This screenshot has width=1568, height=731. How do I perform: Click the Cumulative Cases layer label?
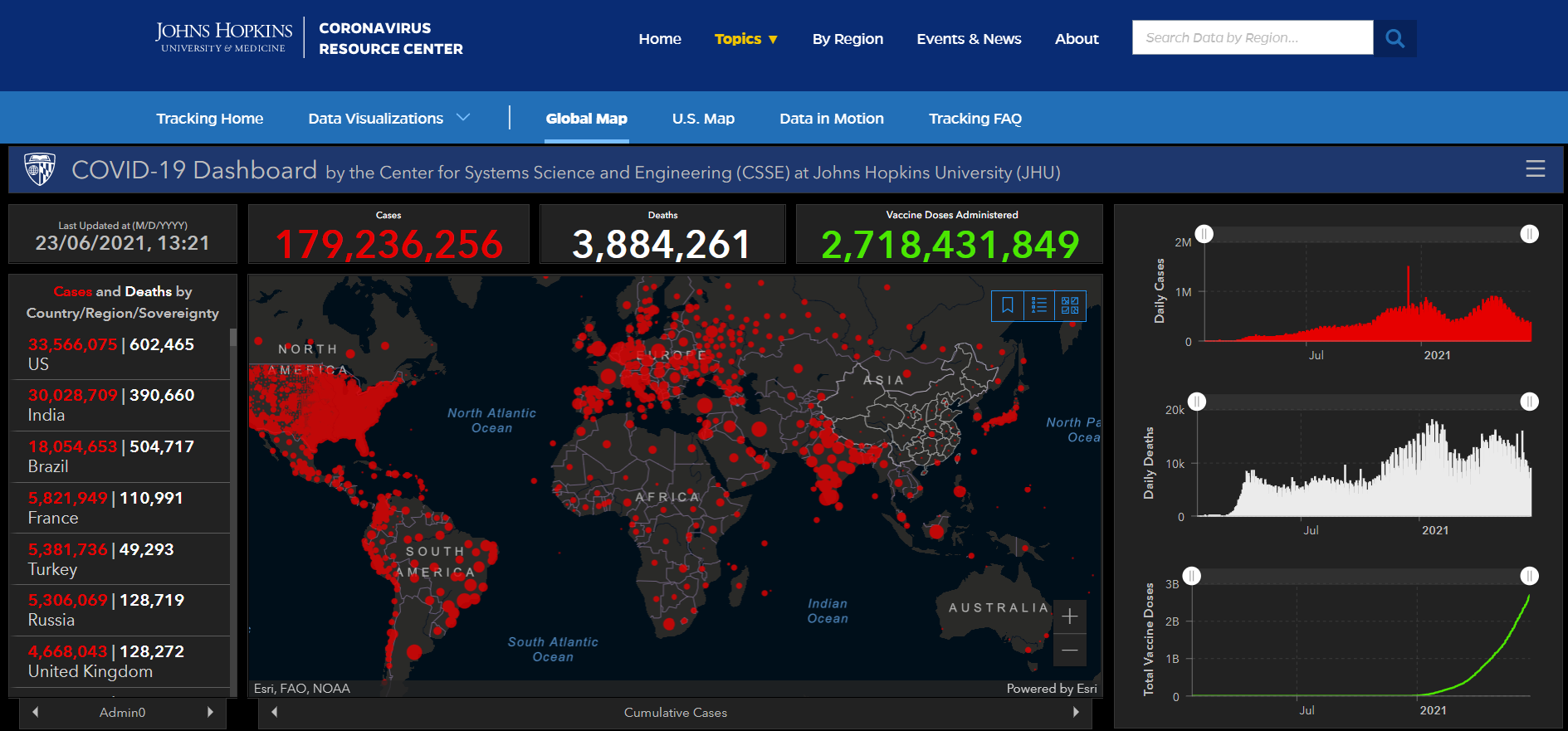click(676, 712)
